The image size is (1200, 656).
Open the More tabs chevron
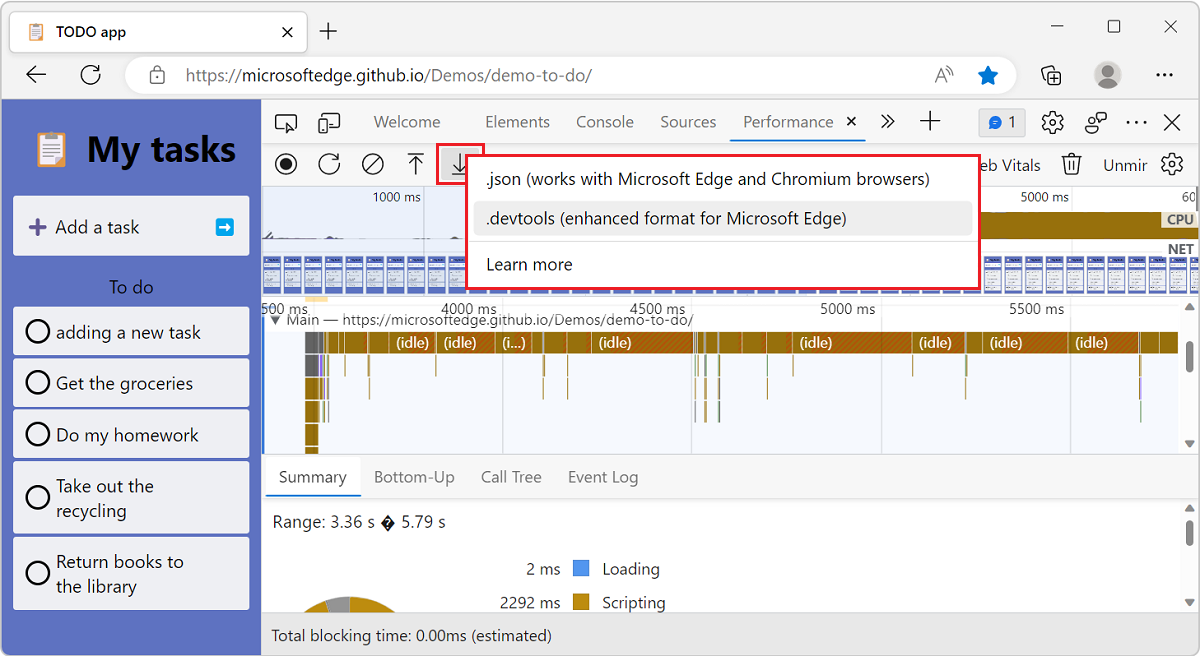[x=887, y=122]
